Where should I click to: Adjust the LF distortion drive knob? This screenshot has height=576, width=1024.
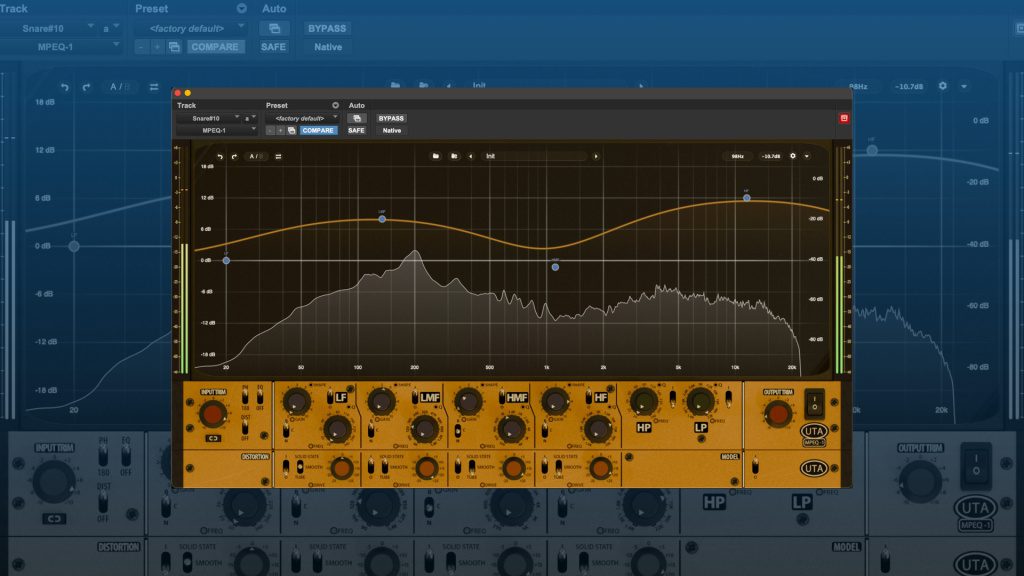(341, 468)
